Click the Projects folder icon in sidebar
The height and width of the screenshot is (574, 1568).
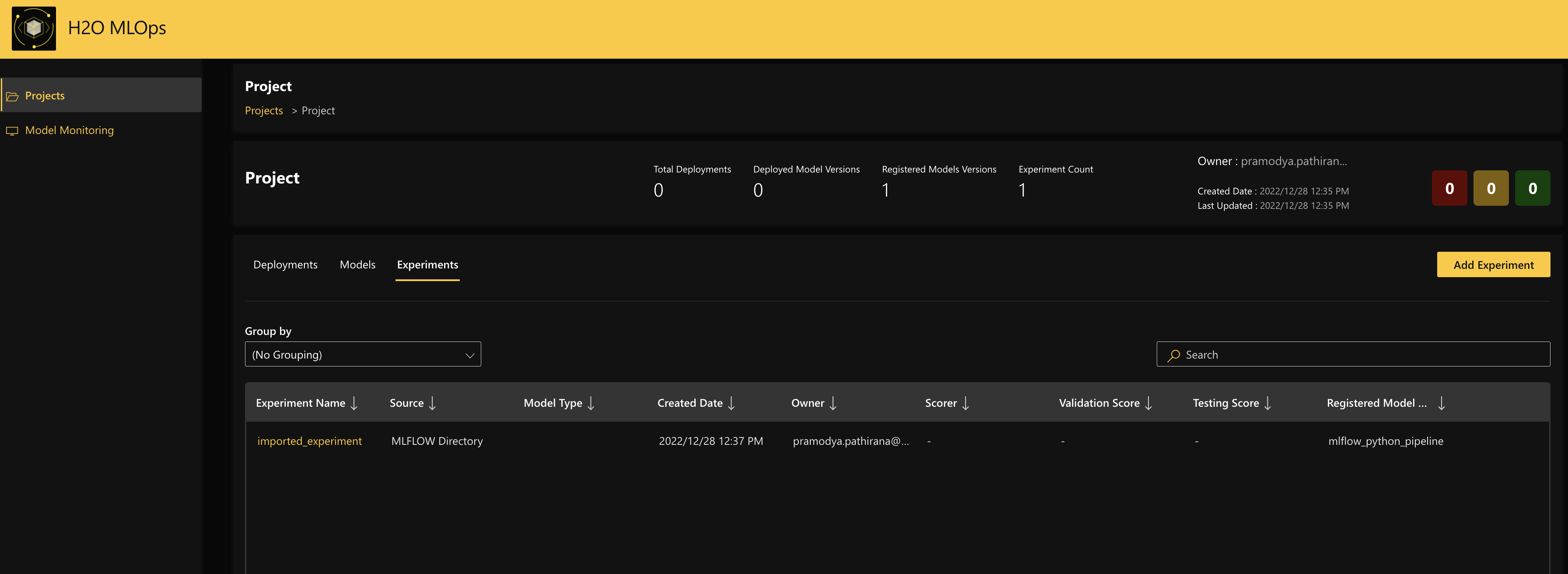tap(12, 96)
